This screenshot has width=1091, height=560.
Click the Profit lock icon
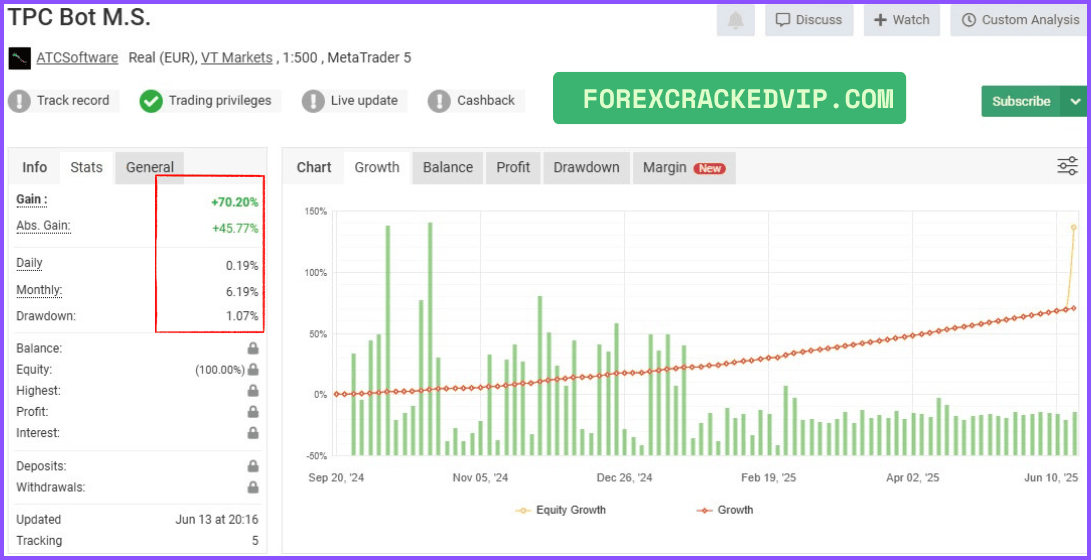[x=253, y=412]
